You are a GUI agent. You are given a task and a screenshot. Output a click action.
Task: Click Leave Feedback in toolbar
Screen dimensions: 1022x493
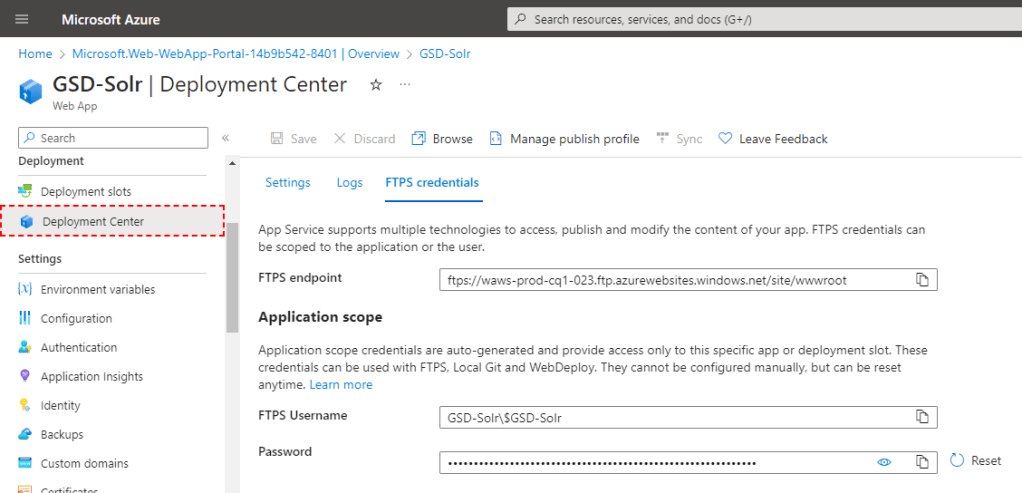click(x=773, y=139)
